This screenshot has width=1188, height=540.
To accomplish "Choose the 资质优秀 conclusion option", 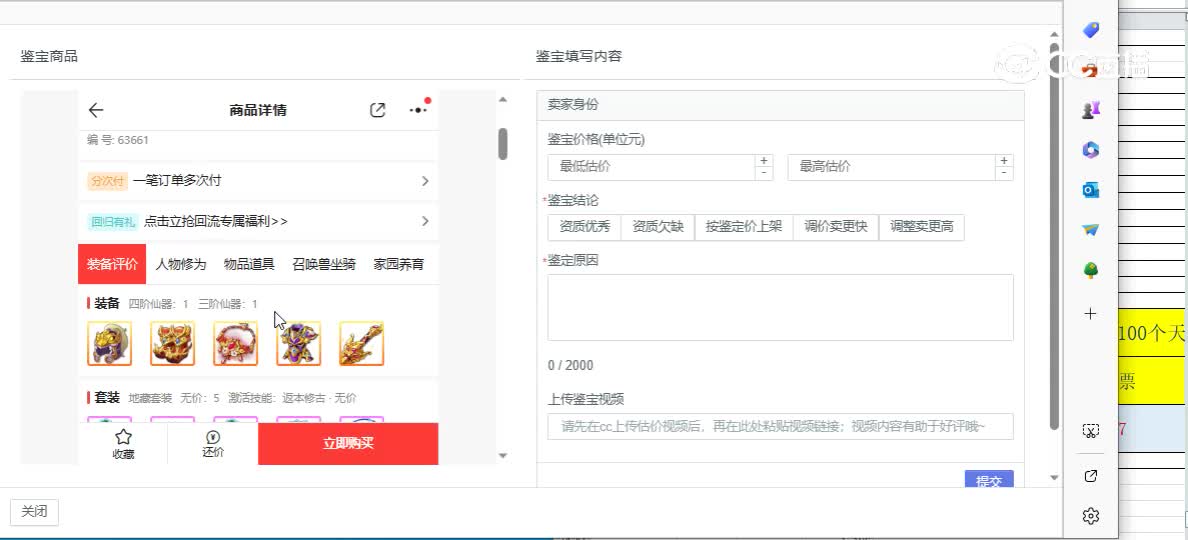I will (584, 226).
